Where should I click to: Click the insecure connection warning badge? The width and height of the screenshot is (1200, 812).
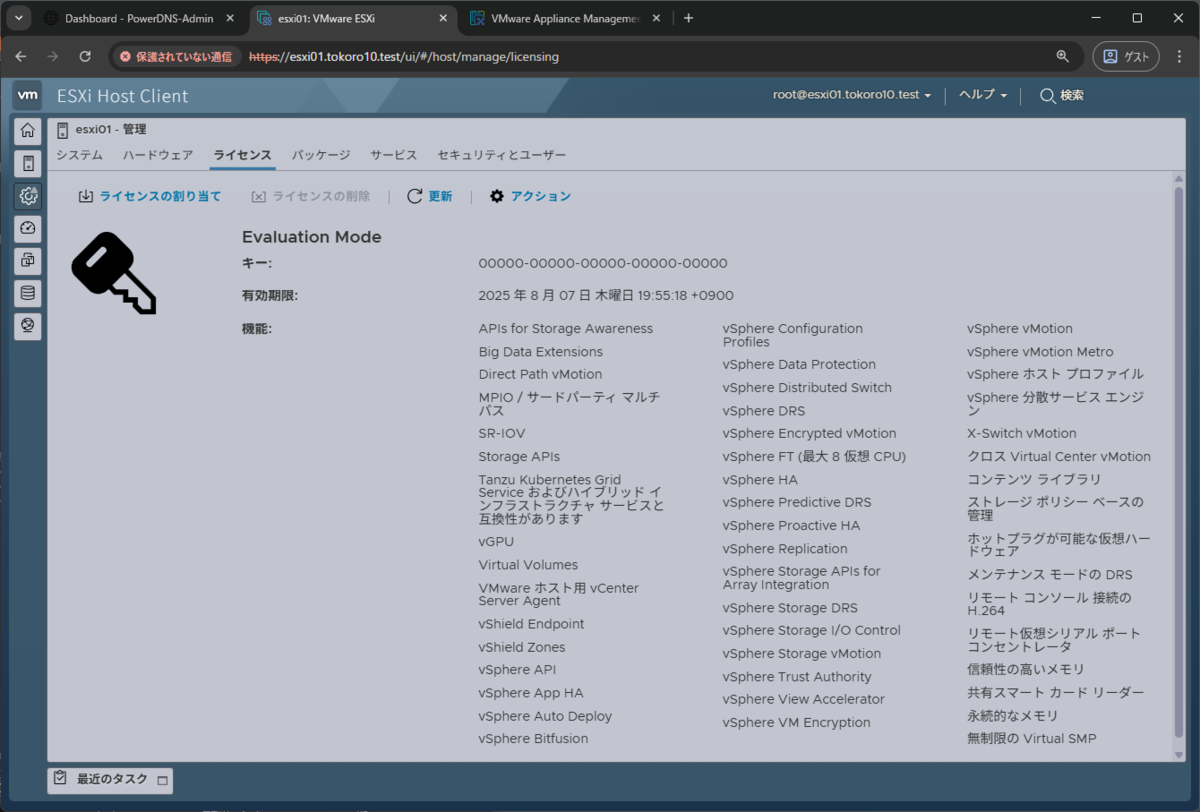click(175, 57)
